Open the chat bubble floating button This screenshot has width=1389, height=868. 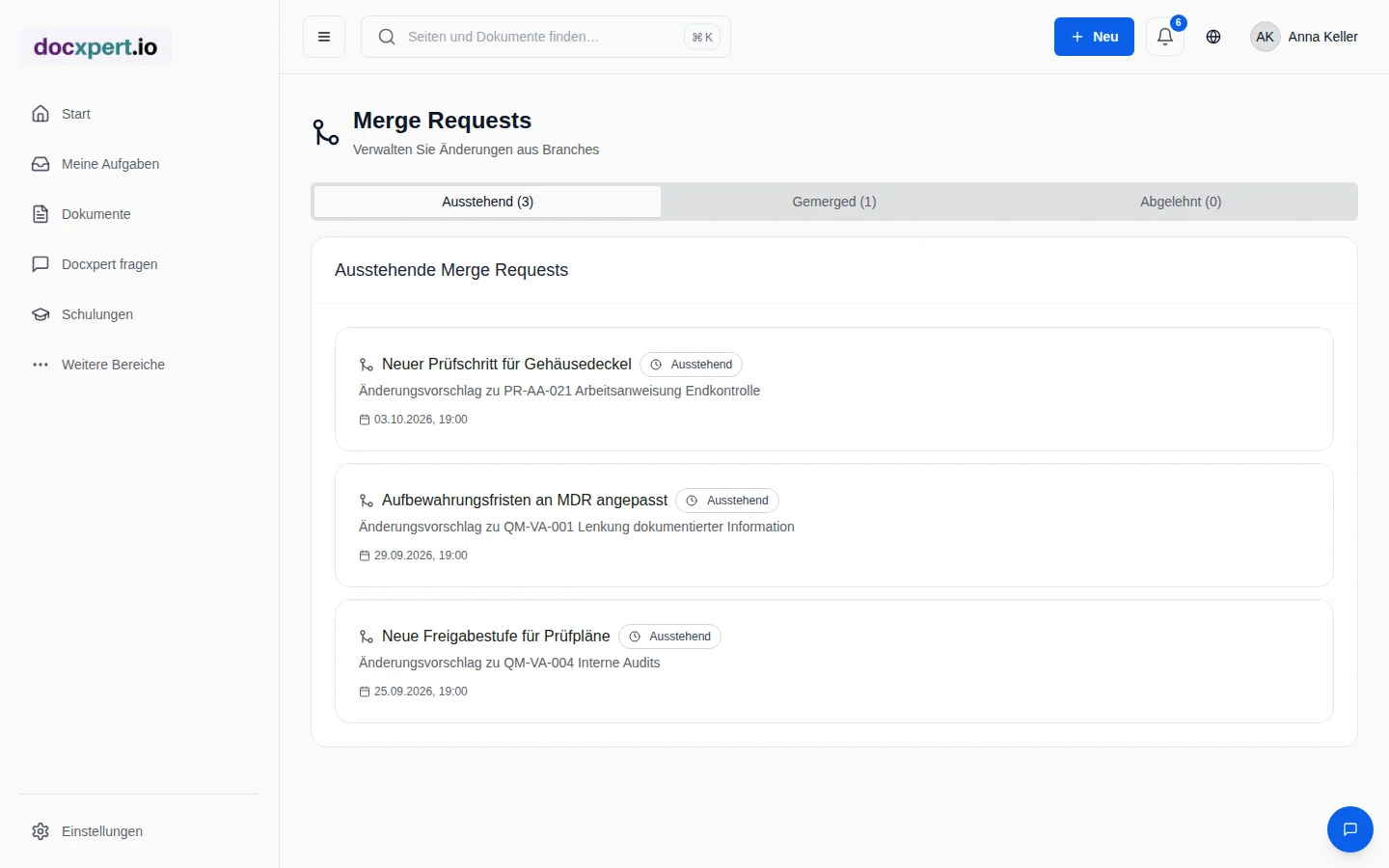point(1350,829)
